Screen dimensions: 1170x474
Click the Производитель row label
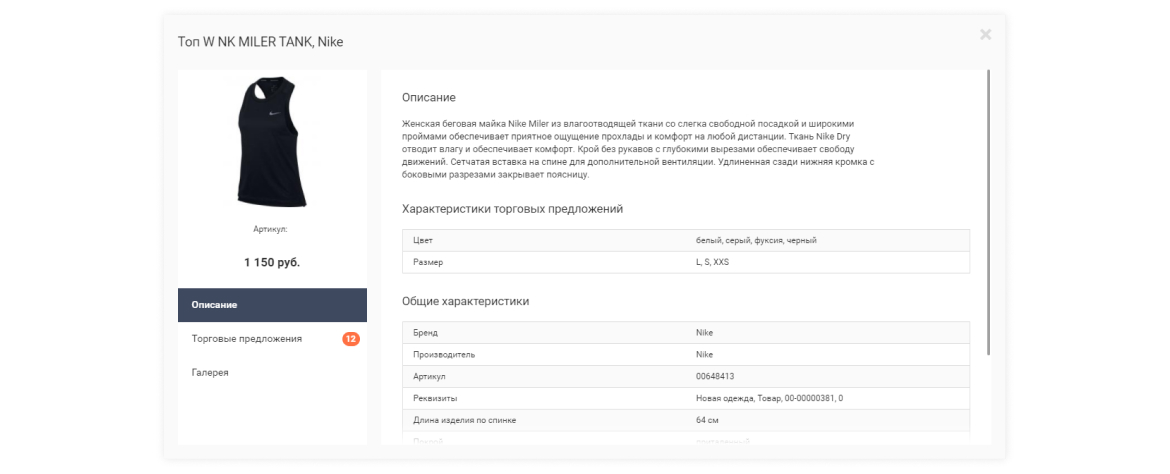click(x=444, y=355)
